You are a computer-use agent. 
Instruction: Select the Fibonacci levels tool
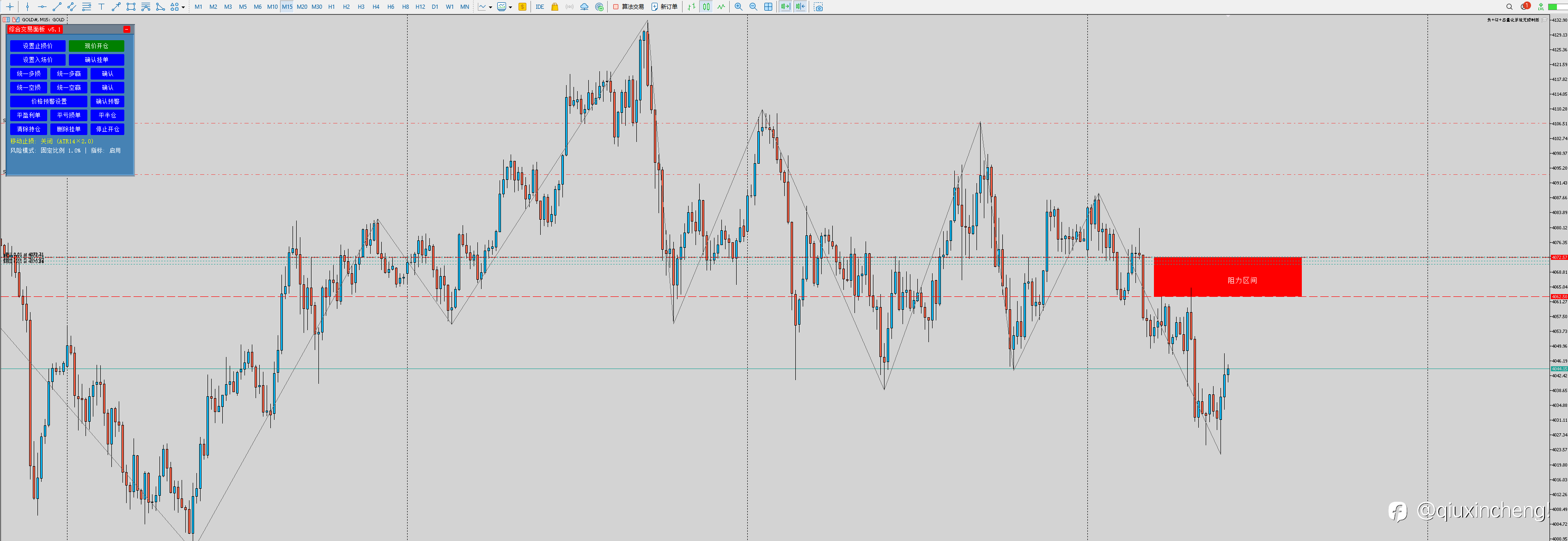click(x=86, y=6)
